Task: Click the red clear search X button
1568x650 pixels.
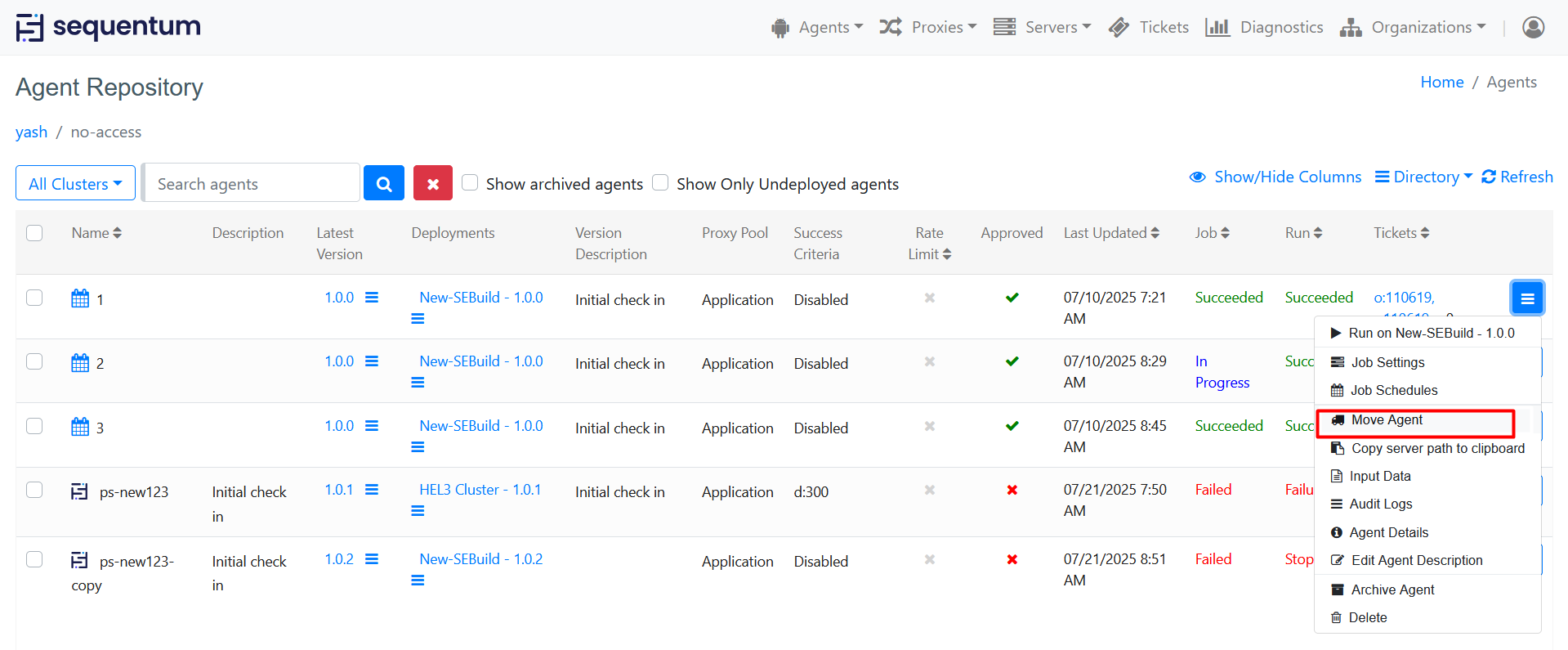Action: [x=432, y=183]
